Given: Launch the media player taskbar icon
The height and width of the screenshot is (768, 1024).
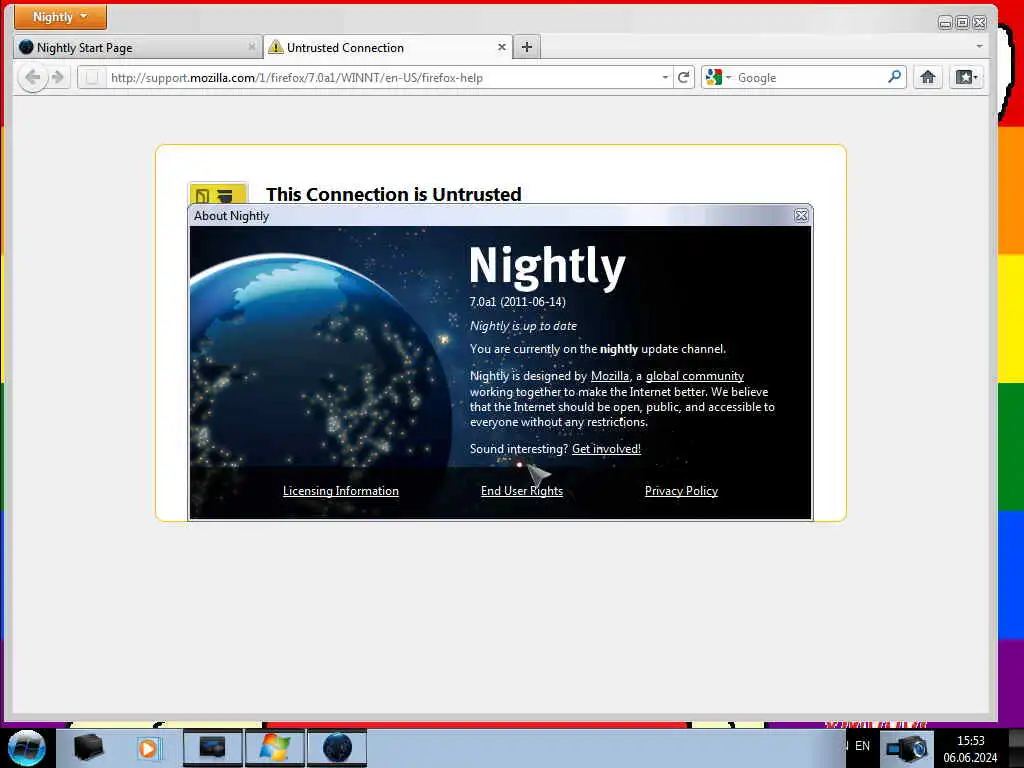Looking at the screenshot, I should pos(148,748).
